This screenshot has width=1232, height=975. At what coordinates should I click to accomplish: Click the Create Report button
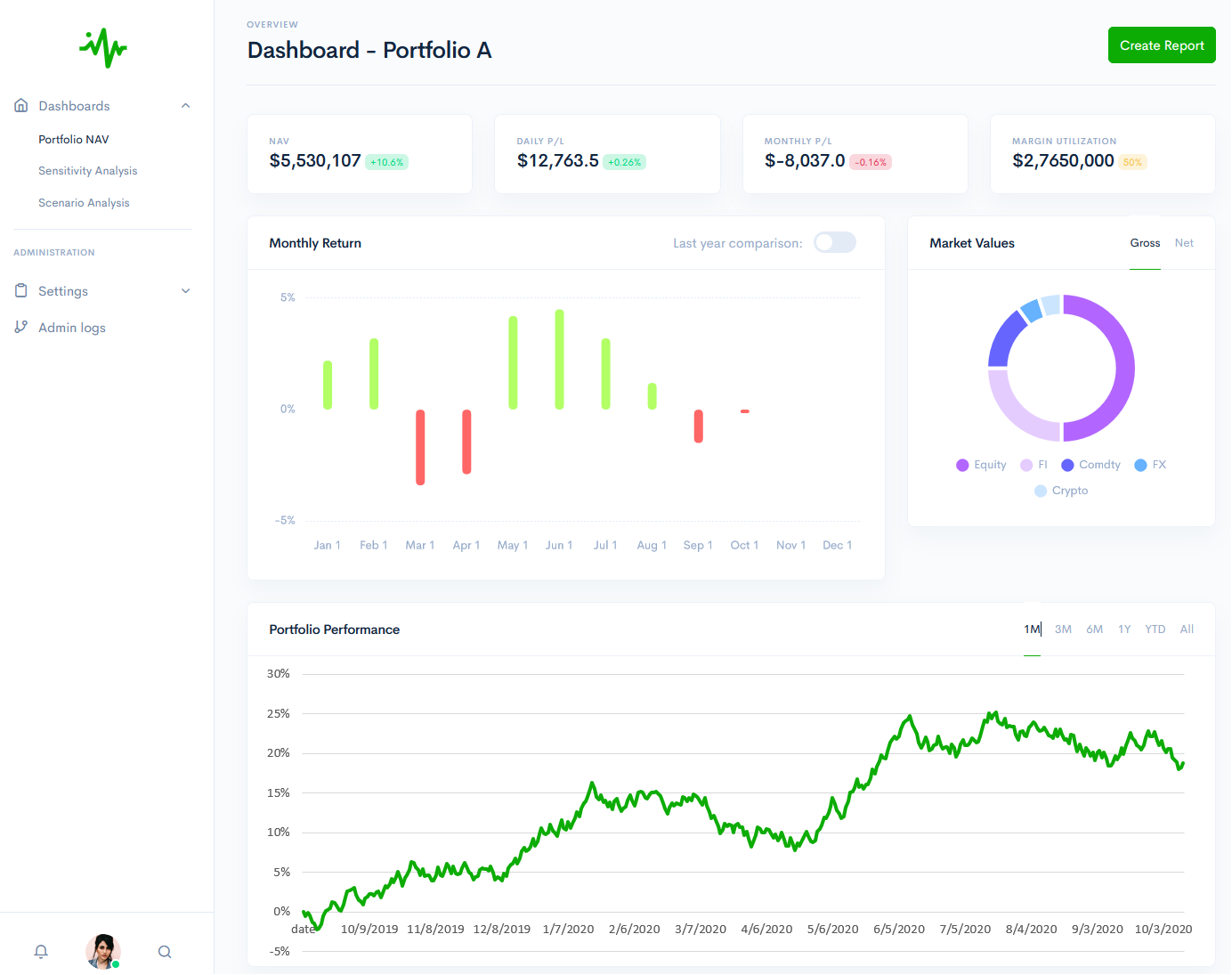tap(1161, 45)
